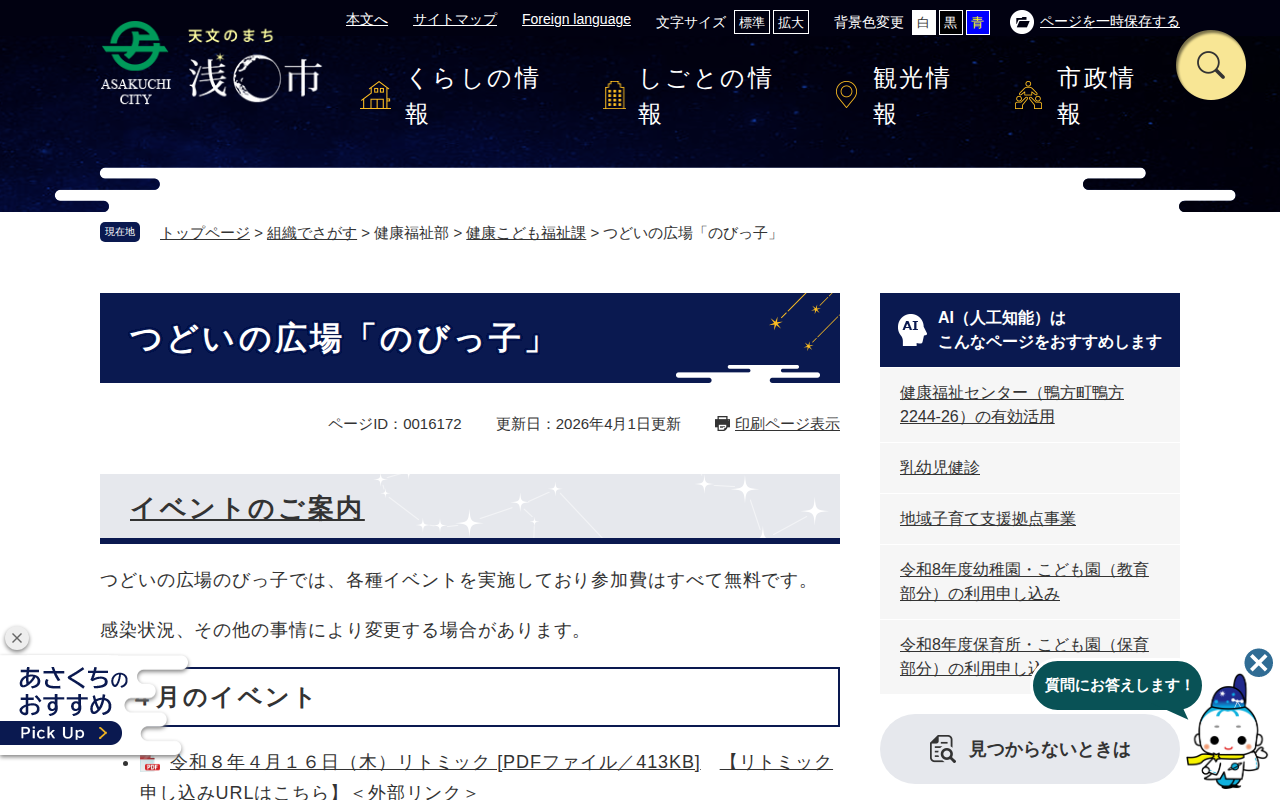This screenshot has width=1280, height=800.
Task: Click the 更新日：2026年4月1日更新 text
Action: pos(588,424)
